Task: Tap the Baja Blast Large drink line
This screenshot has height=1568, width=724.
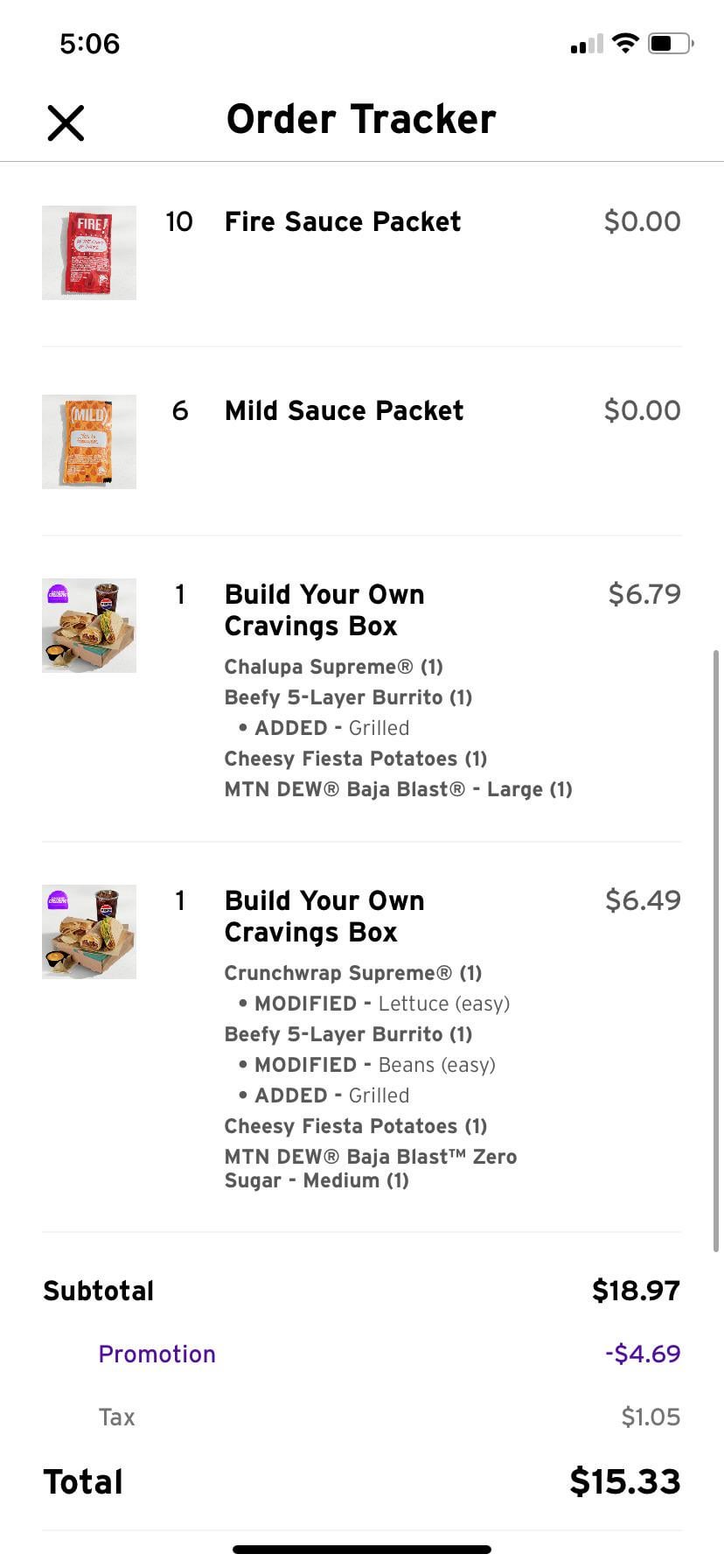Action: (x=398, y=789)
